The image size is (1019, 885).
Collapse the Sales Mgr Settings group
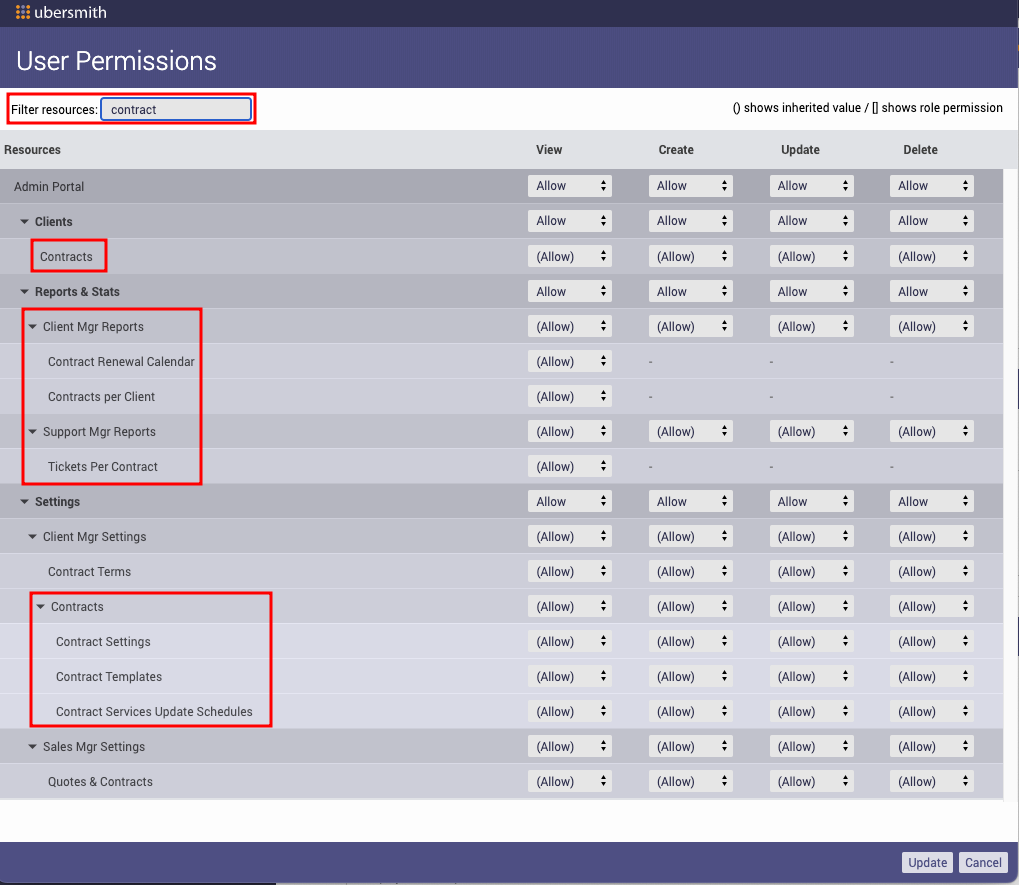click(33, 747)
